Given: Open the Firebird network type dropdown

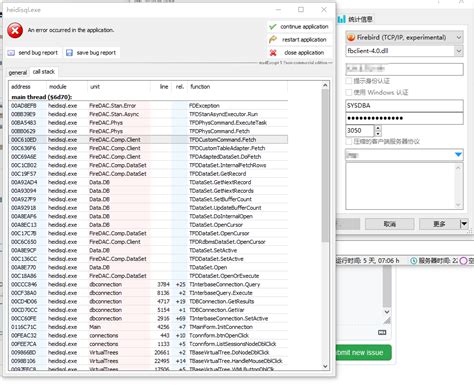Looking at the screenshot, I should pos(459,37).
